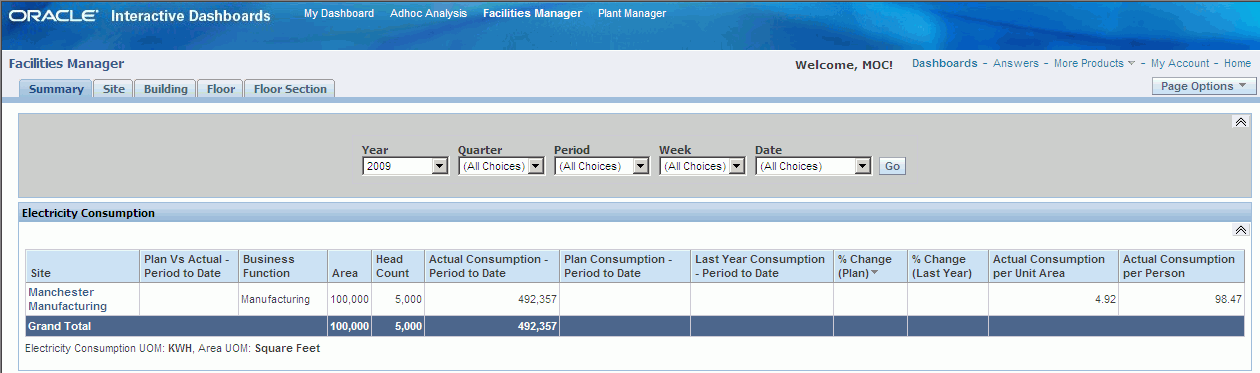Open the Period dropdown

pyautogui.click(x=602, y=166)
